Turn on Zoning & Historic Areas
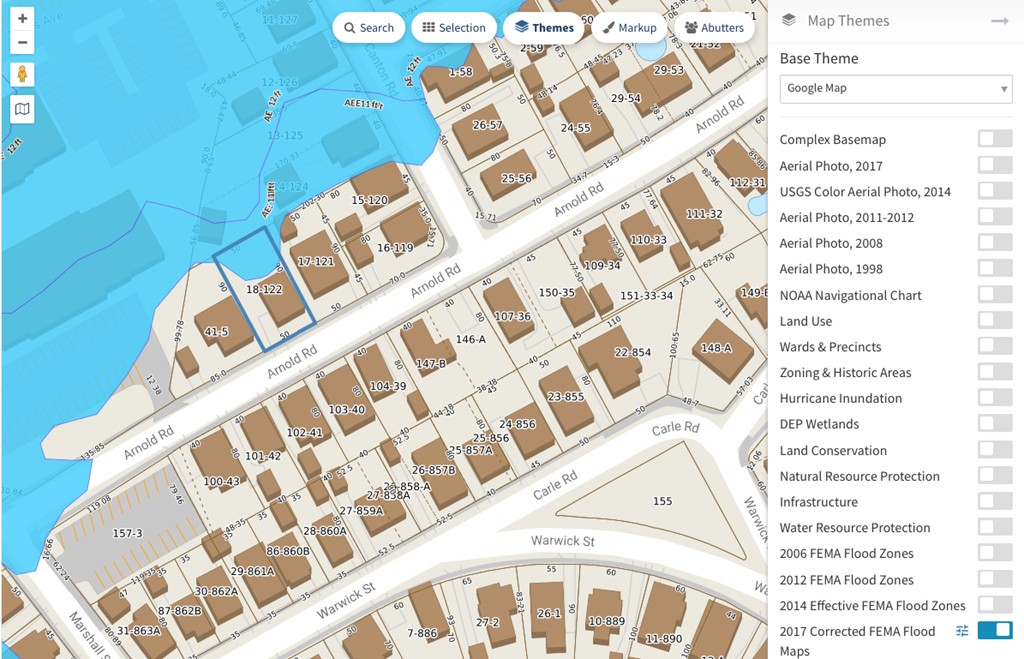Image resolution: width=1024 pixels, height=659 pixels. click(x=995, y=372)
